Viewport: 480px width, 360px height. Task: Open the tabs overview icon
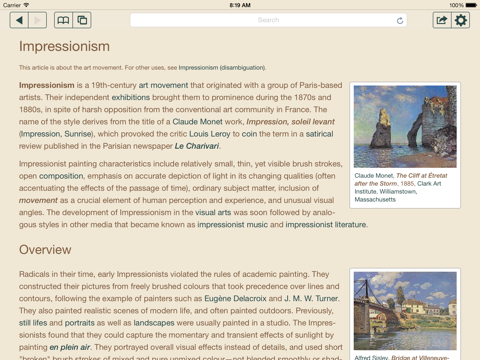pos(82,20)
